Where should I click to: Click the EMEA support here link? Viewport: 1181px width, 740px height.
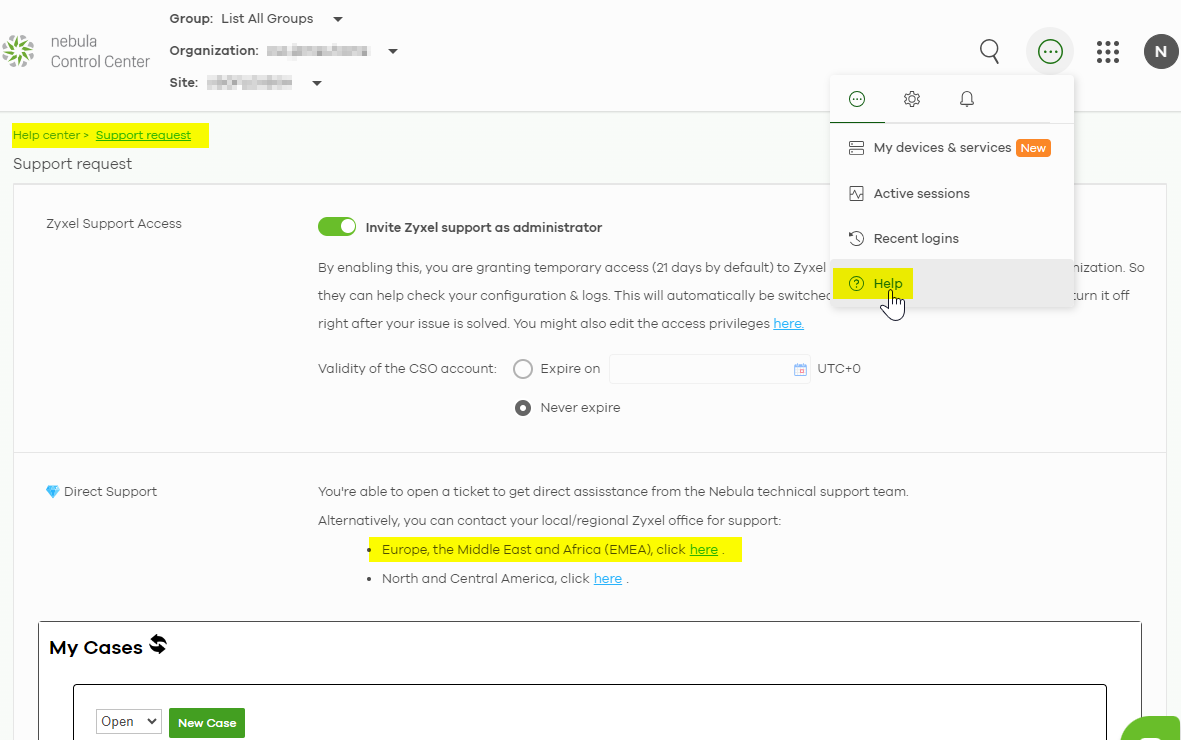(x=703, y=549)
